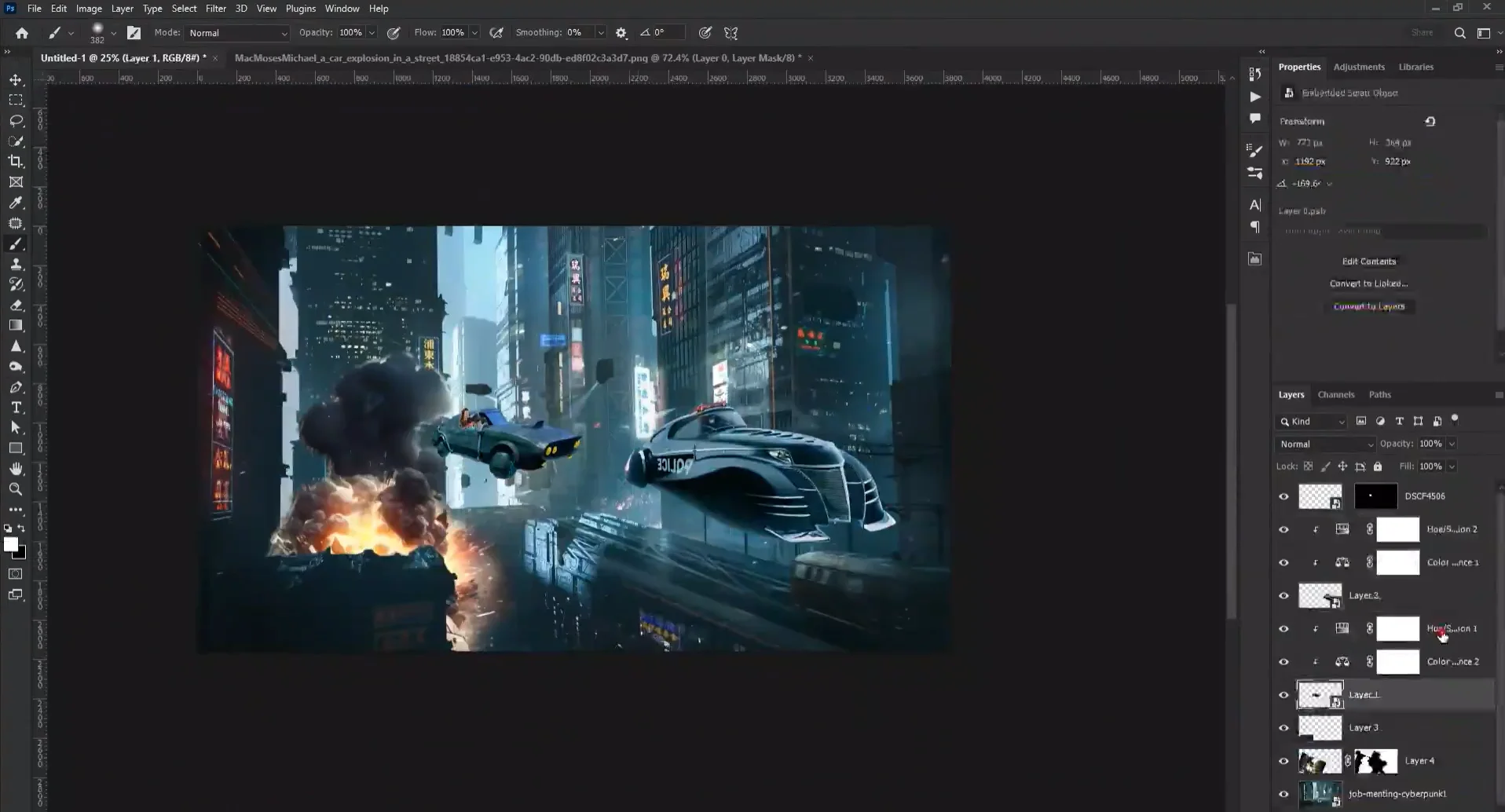1505x812 pixels.
Task: Switch to the Untitled-1 document tab
Action: click(x=123, y=58)
